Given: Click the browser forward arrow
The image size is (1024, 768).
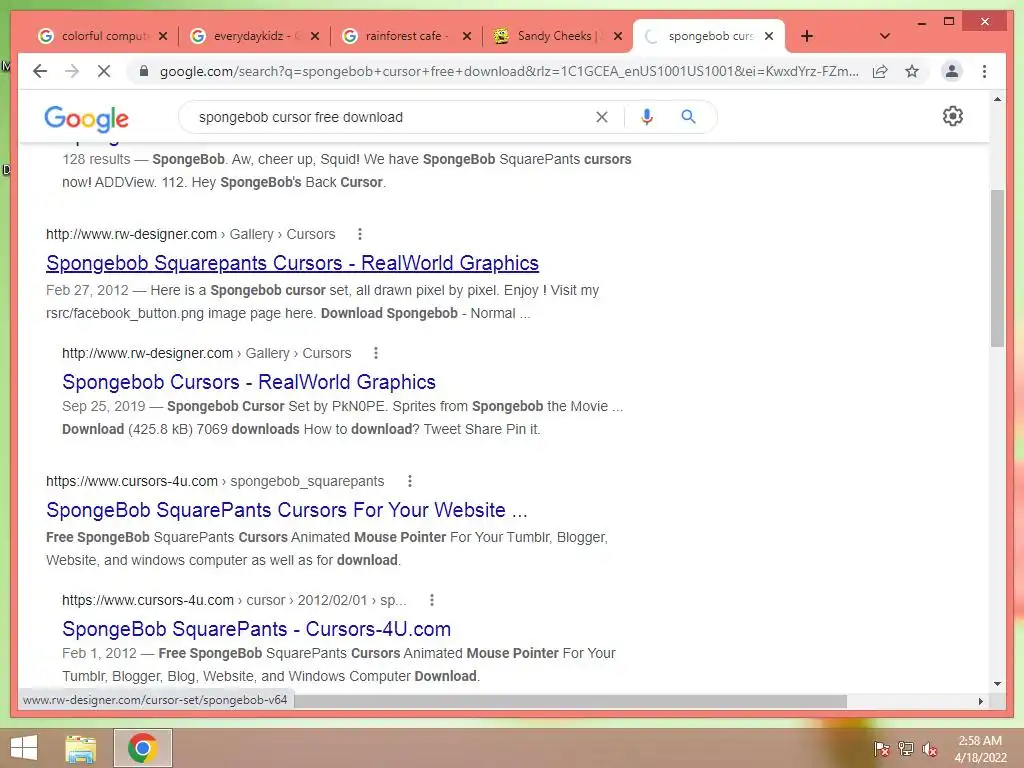Looking at the screenshot, I should (72, 71).
